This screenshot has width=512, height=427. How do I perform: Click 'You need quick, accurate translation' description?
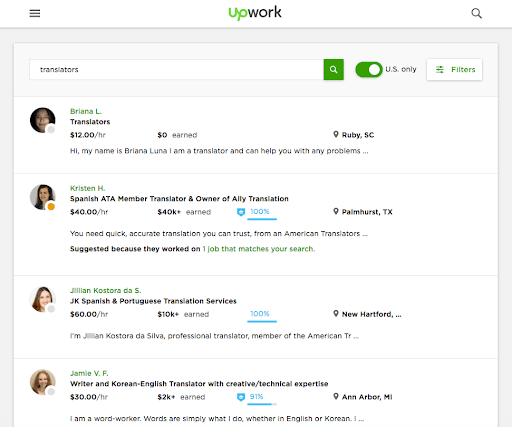(x=219, y=234)
